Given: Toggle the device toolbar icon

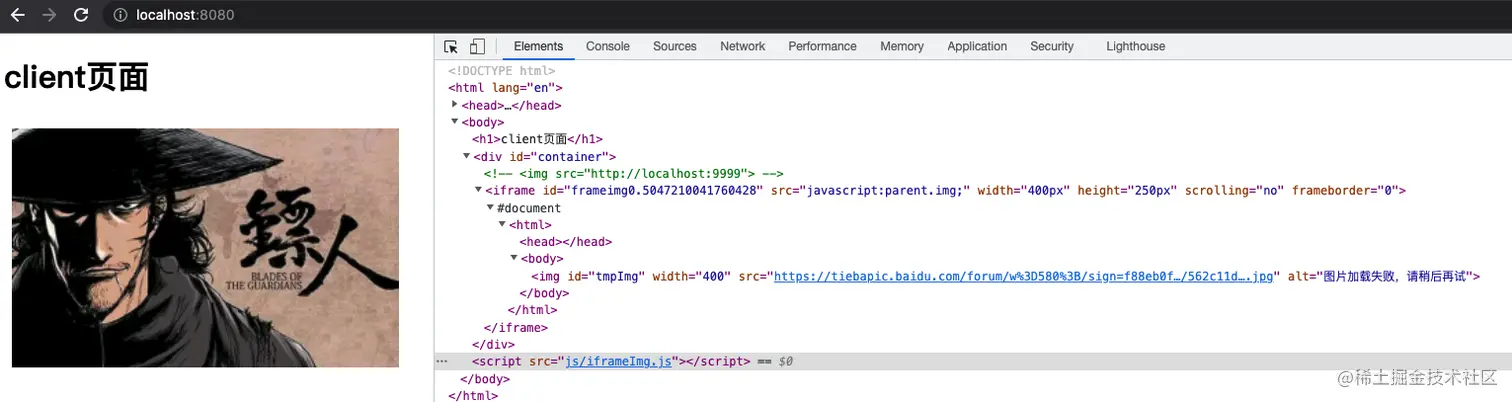Looking at the screenshot, I should pyautogui.click(x=477, y=46).
